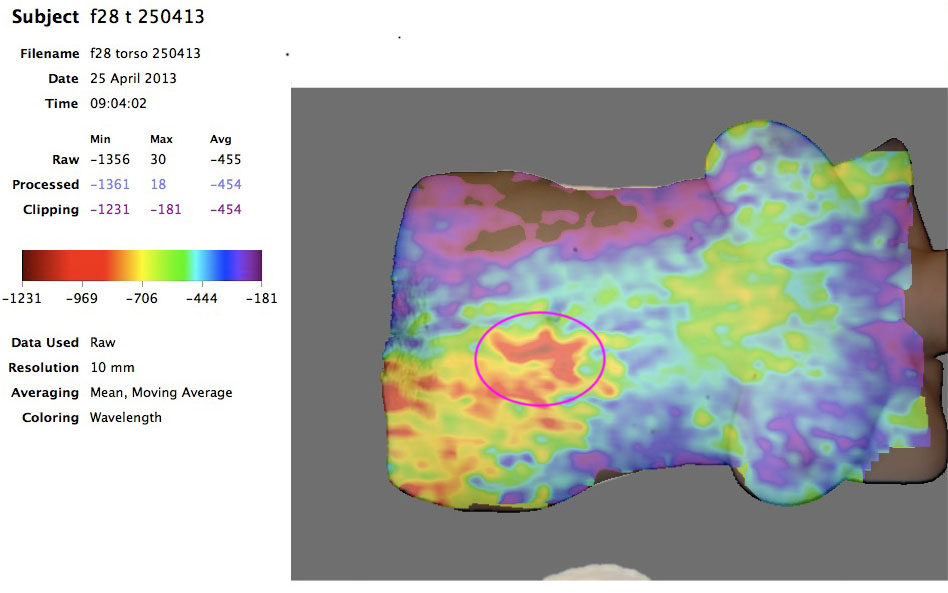Select the Processed row label

point(46,184)
